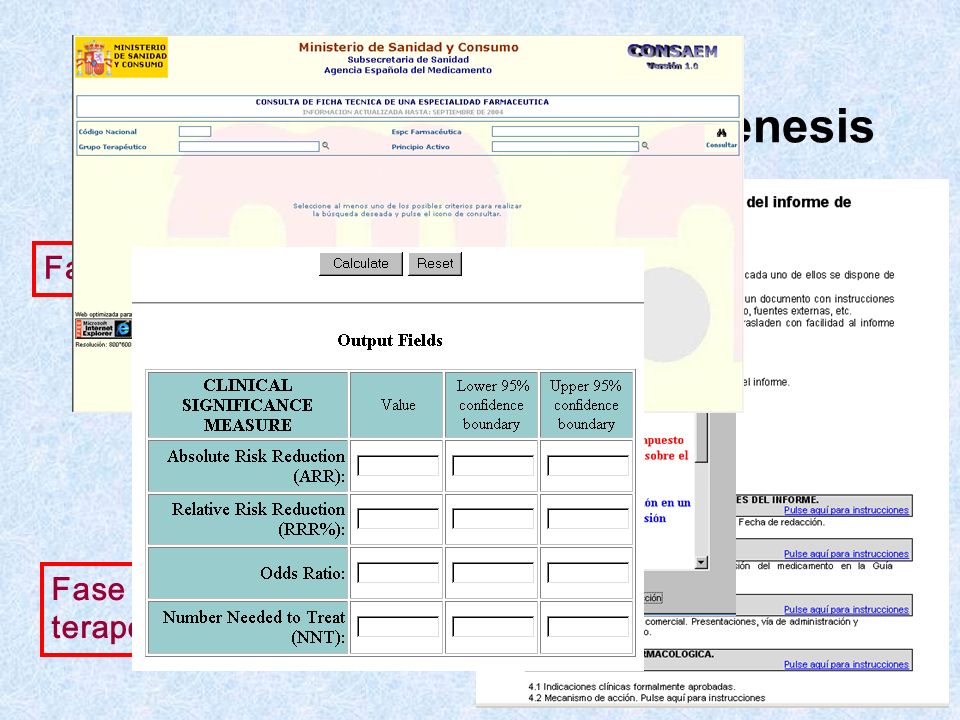Select the Odds Ratio Value field
Viewport: 960px width, 720px height.
click(398, 573)
